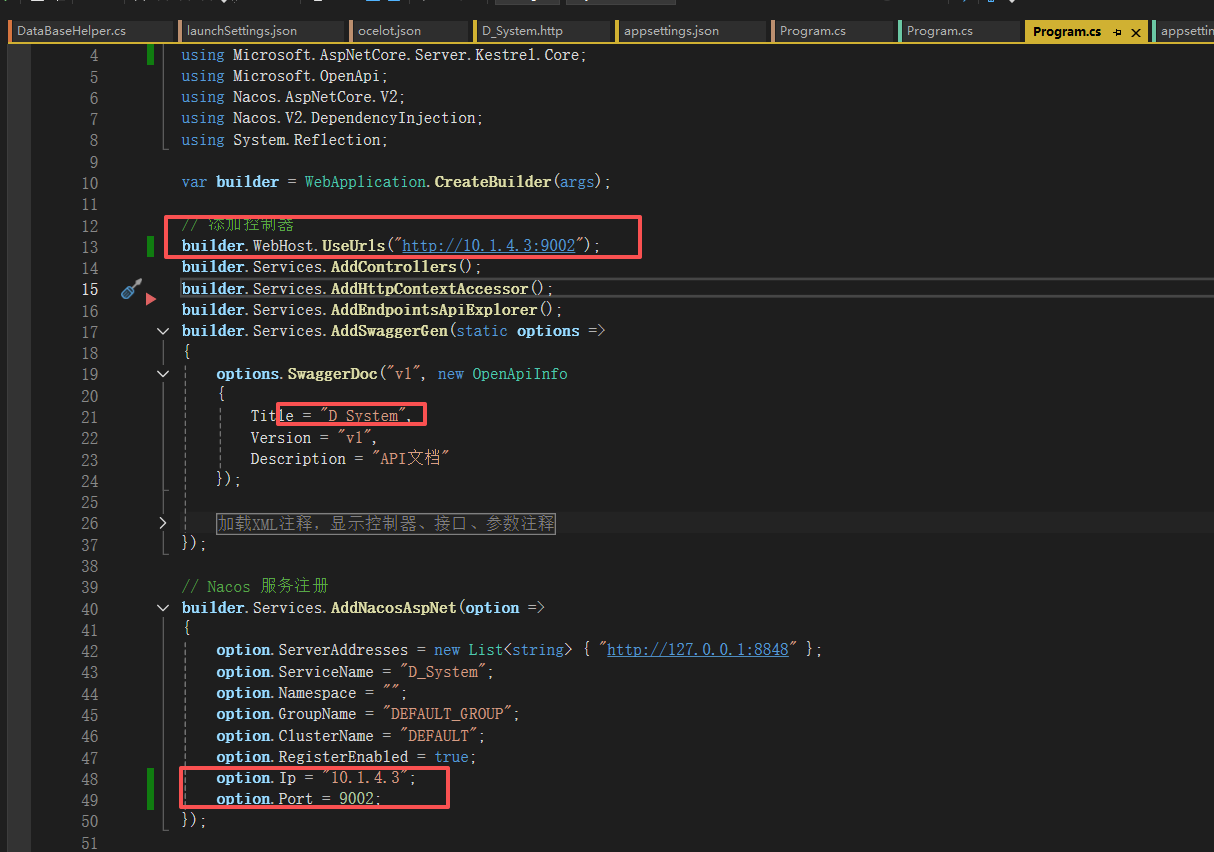
Task: Open the quick actions screwdriver icon
Action: pyautogui.click(x=130, y=288)
